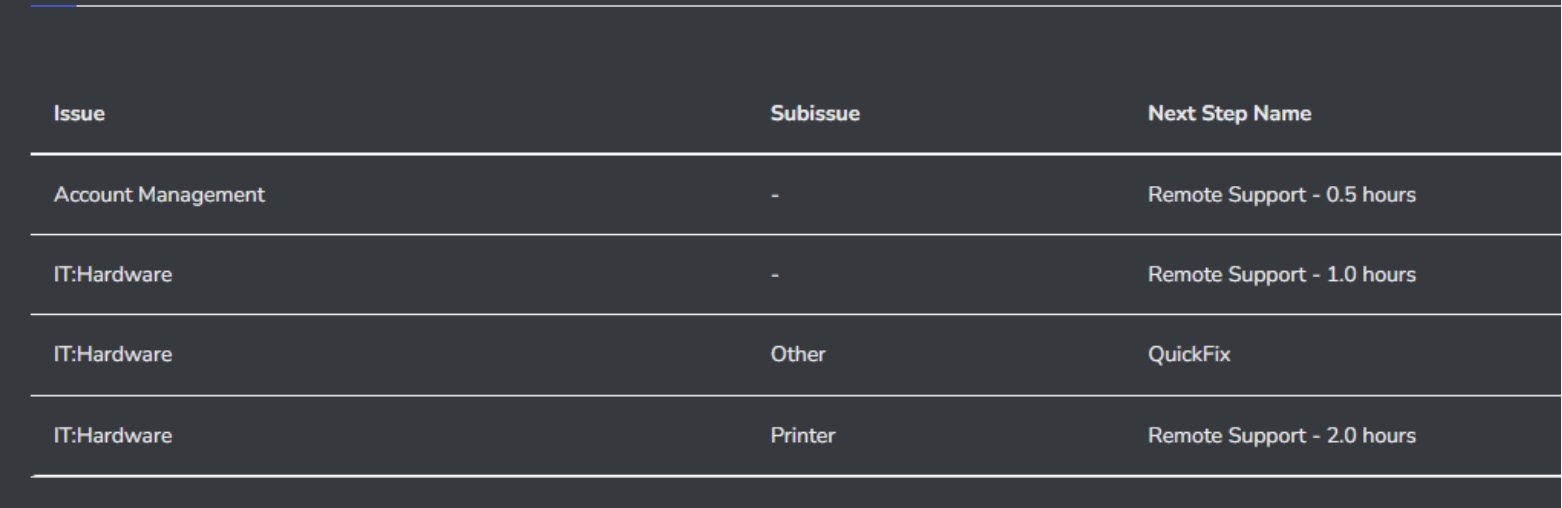This screenshot has width=1562, height=508.
Task: Open Remote Support - 0.5 hours step
Action: click(1281, 195)
